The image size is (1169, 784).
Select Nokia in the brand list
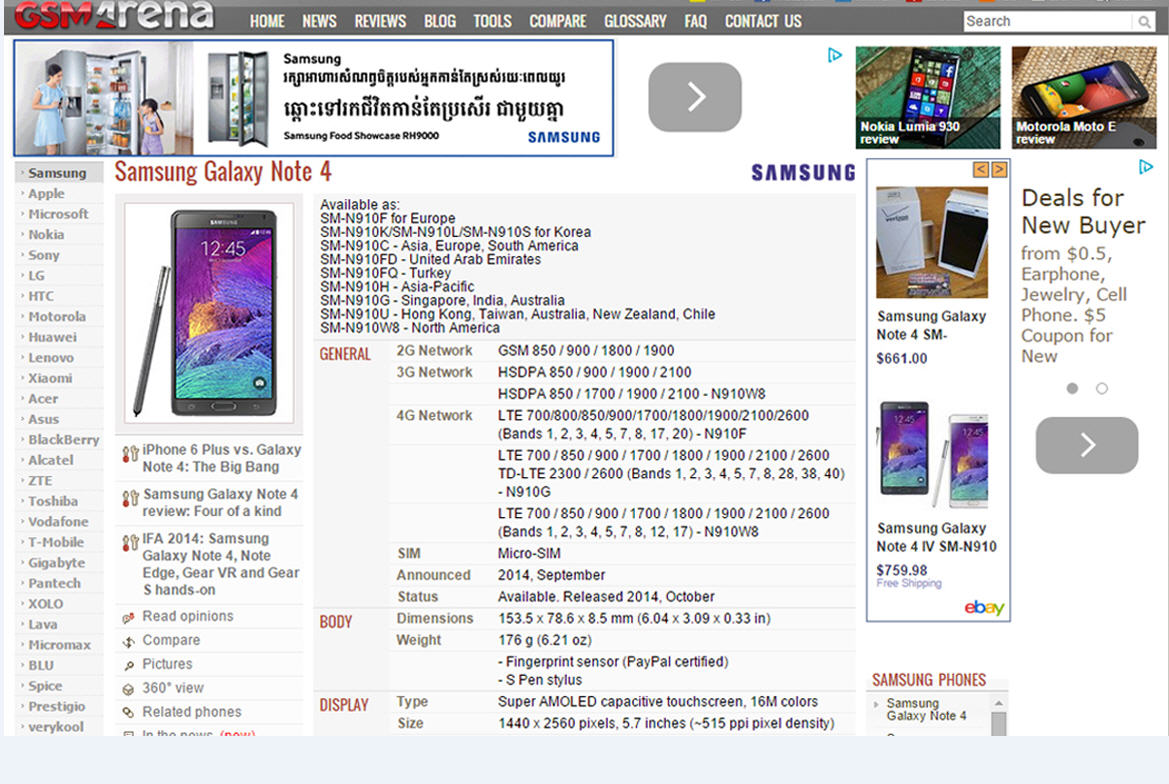(x=46, y=235)
